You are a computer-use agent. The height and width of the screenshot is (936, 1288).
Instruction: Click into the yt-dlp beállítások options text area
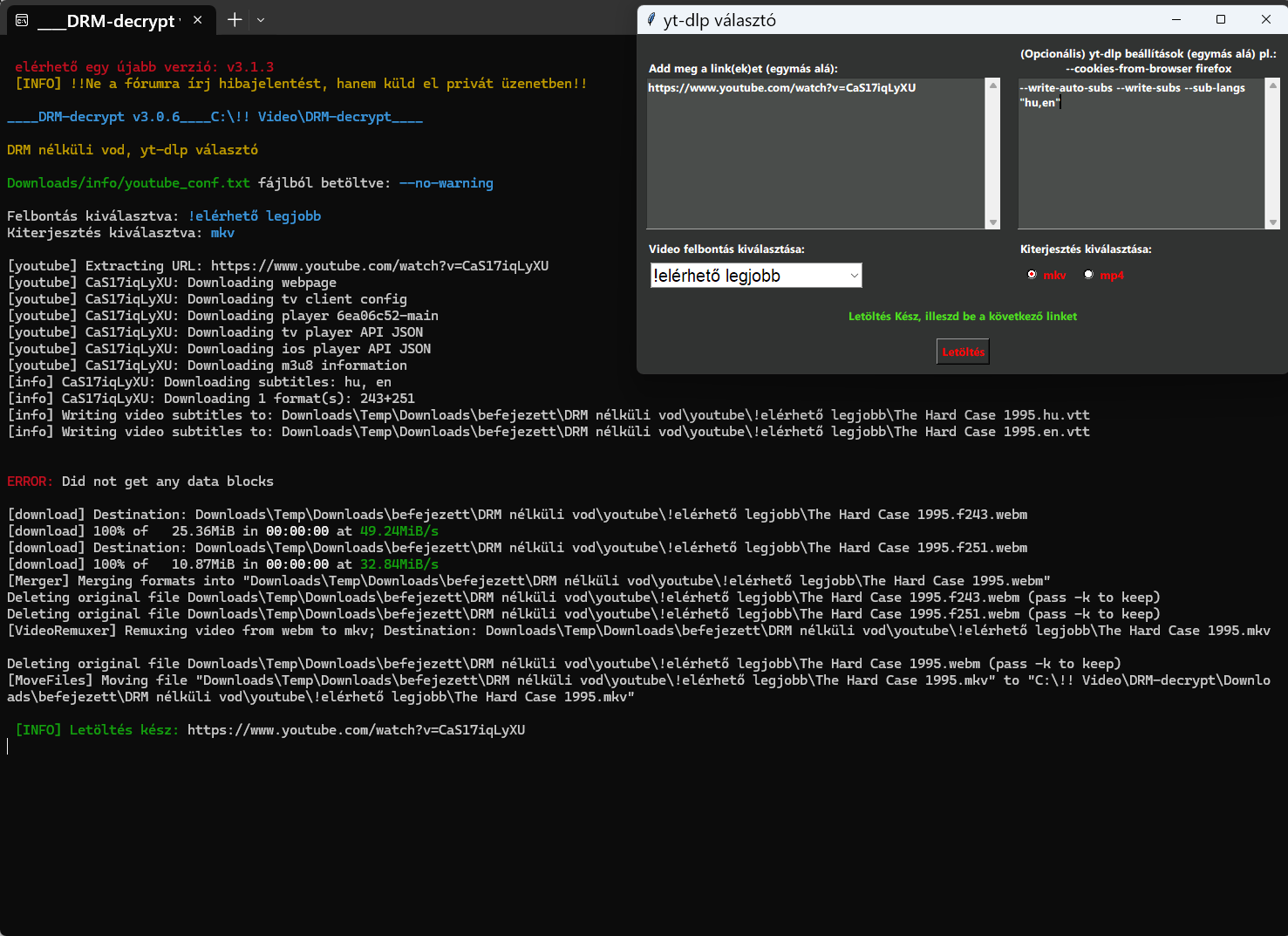tap(1141, 154)
